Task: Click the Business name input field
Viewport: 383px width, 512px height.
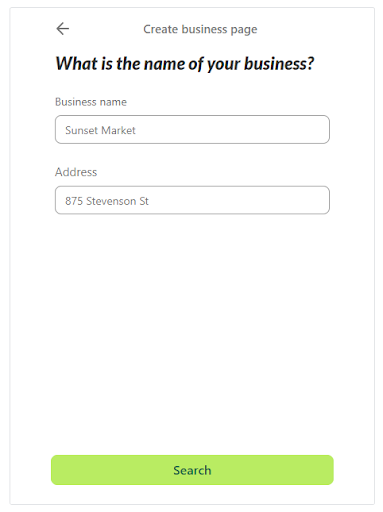Action: [192, 130]
